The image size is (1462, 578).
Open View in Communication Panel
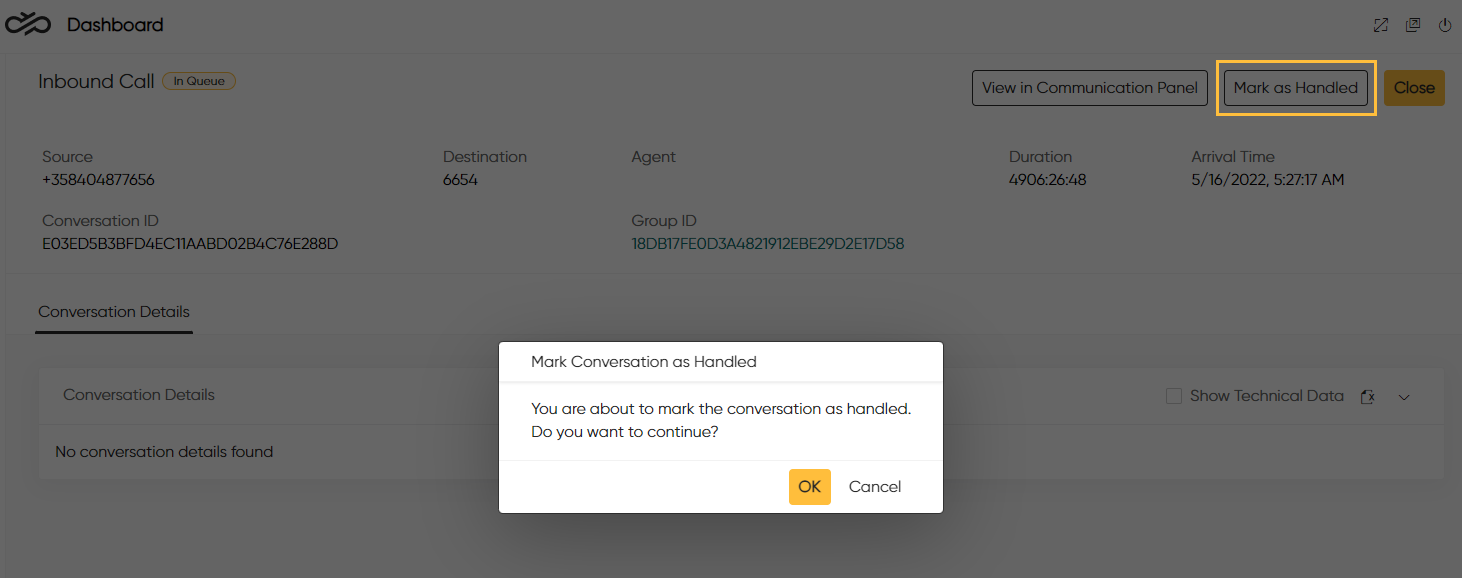click(1090, 88)
